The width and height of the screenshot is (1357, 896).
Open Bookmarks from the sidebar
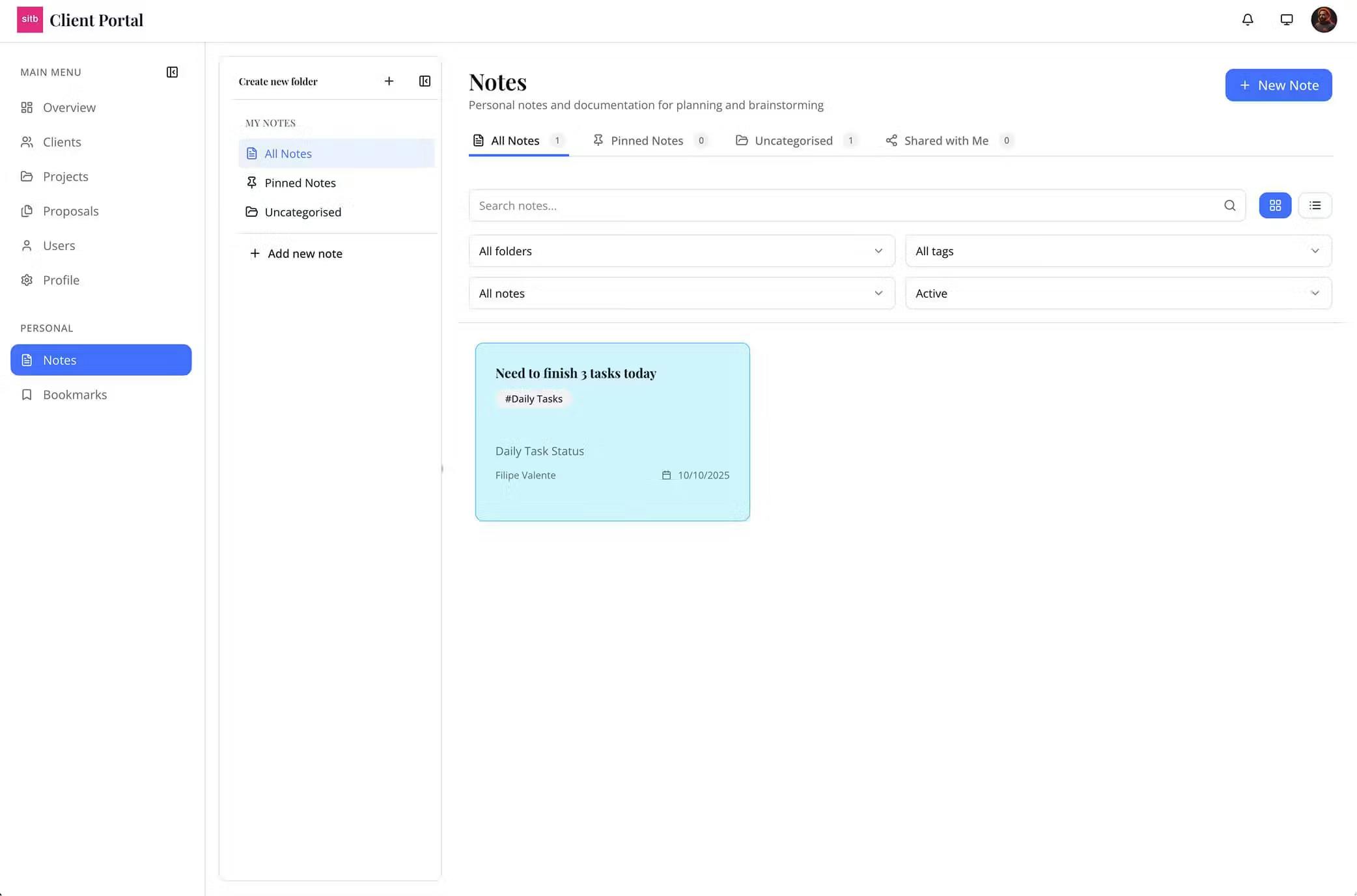tap(74, 395)
